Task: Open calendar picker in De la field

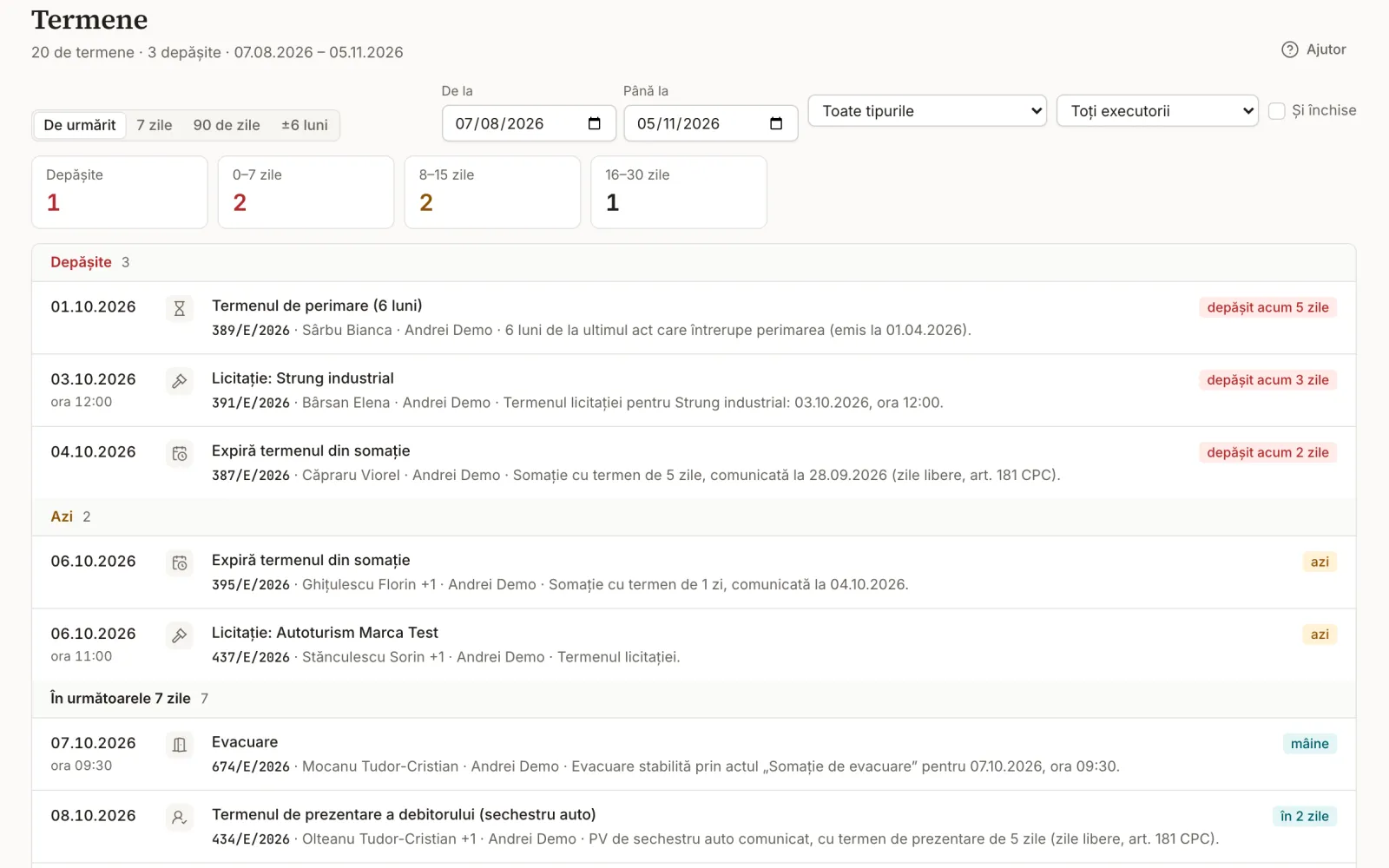Action: [595, 123]
